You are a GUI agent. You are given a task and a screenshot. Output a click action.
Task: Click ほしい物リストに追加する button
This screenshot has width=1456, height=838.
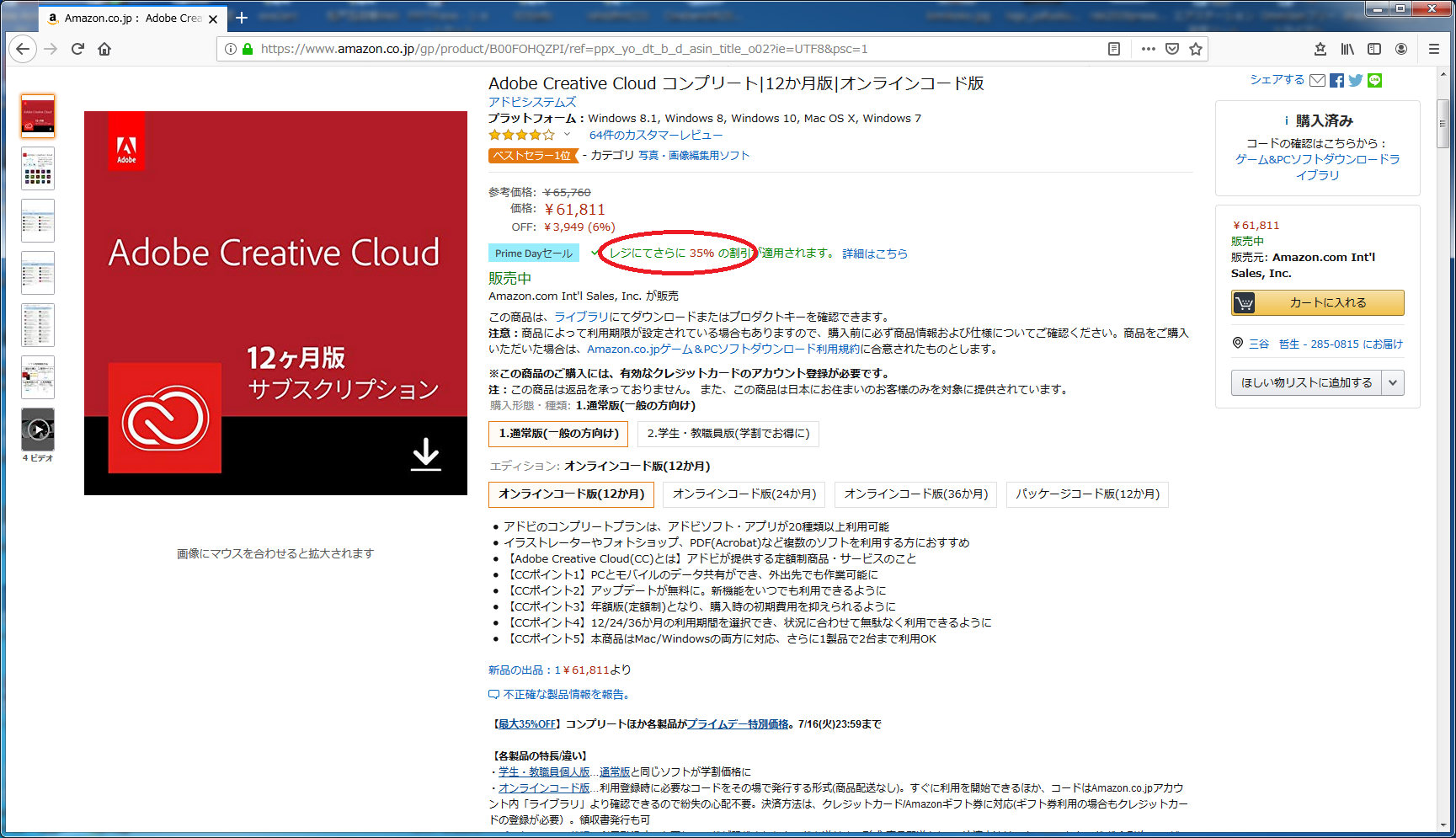[x=1306, y=382]
